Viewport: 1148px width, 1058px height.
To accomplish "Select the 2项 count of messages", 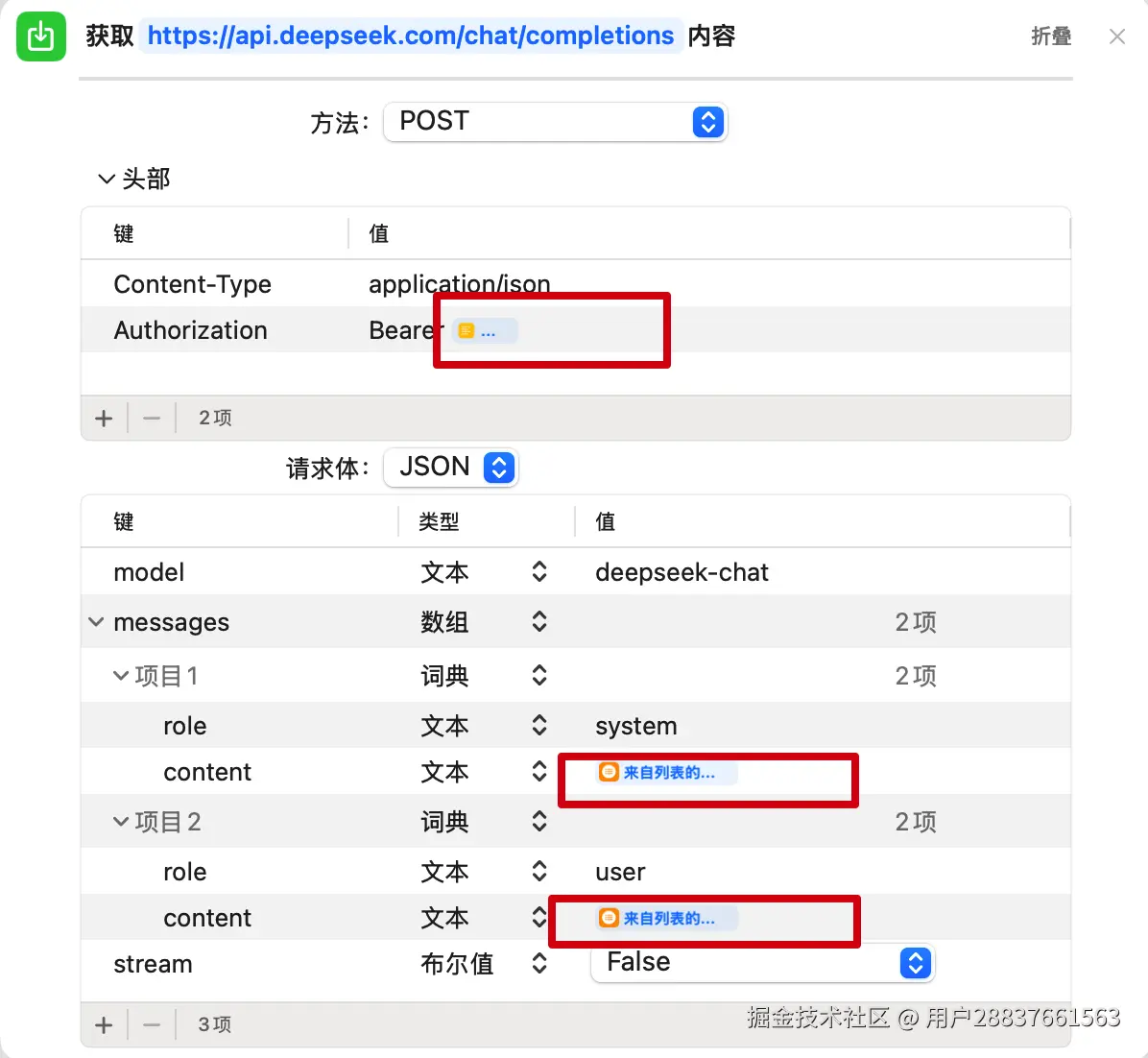I will pyautogui.click(x=915, y=621).
